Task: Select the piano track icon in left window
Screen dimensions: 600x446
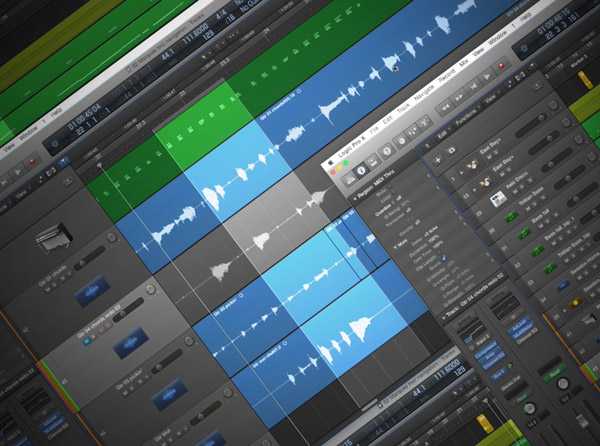Action: point(54,237)
